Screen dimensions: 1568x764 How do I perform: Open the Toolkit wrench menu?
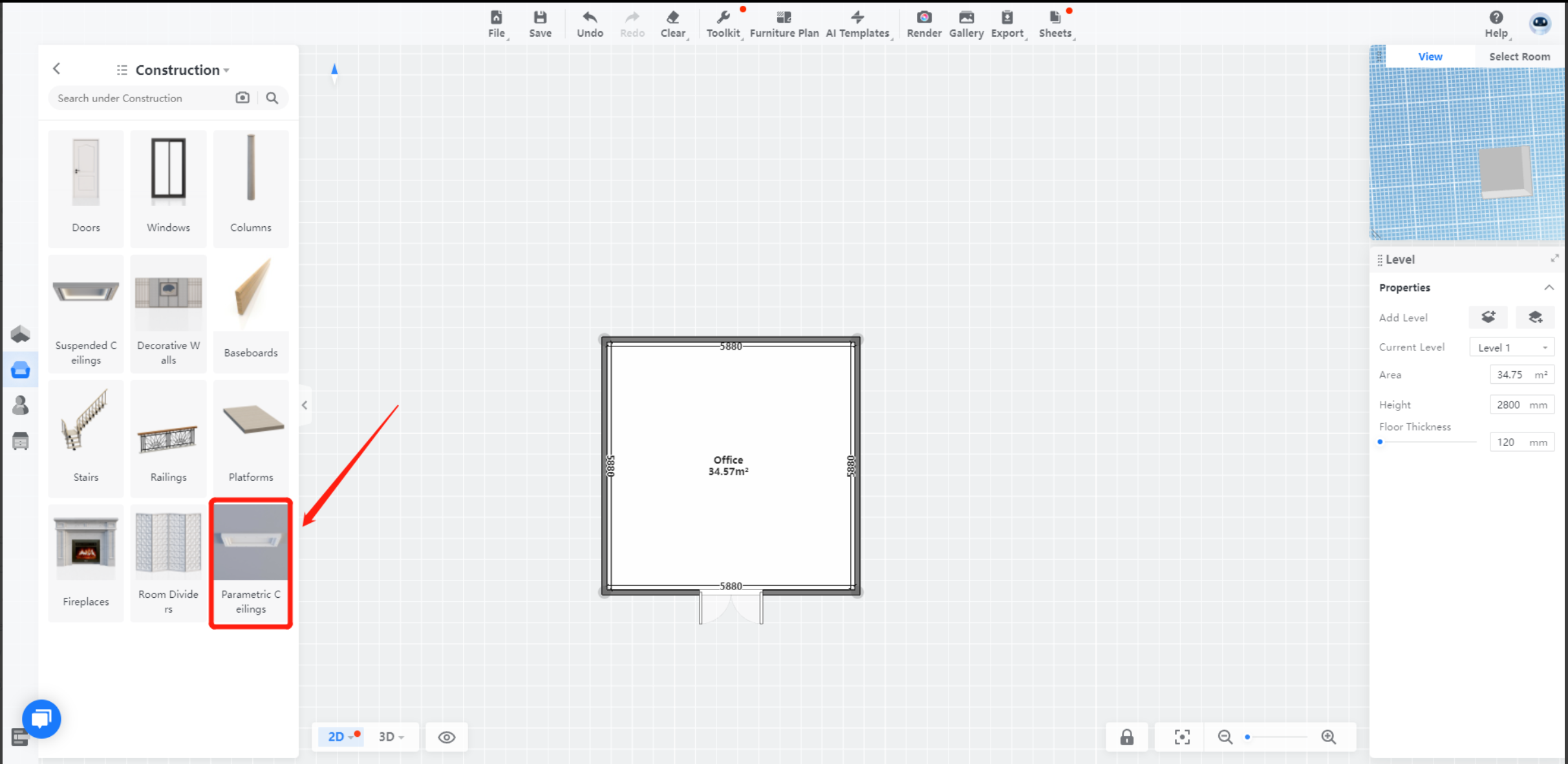pyautogui.click(x=723, y=24)
